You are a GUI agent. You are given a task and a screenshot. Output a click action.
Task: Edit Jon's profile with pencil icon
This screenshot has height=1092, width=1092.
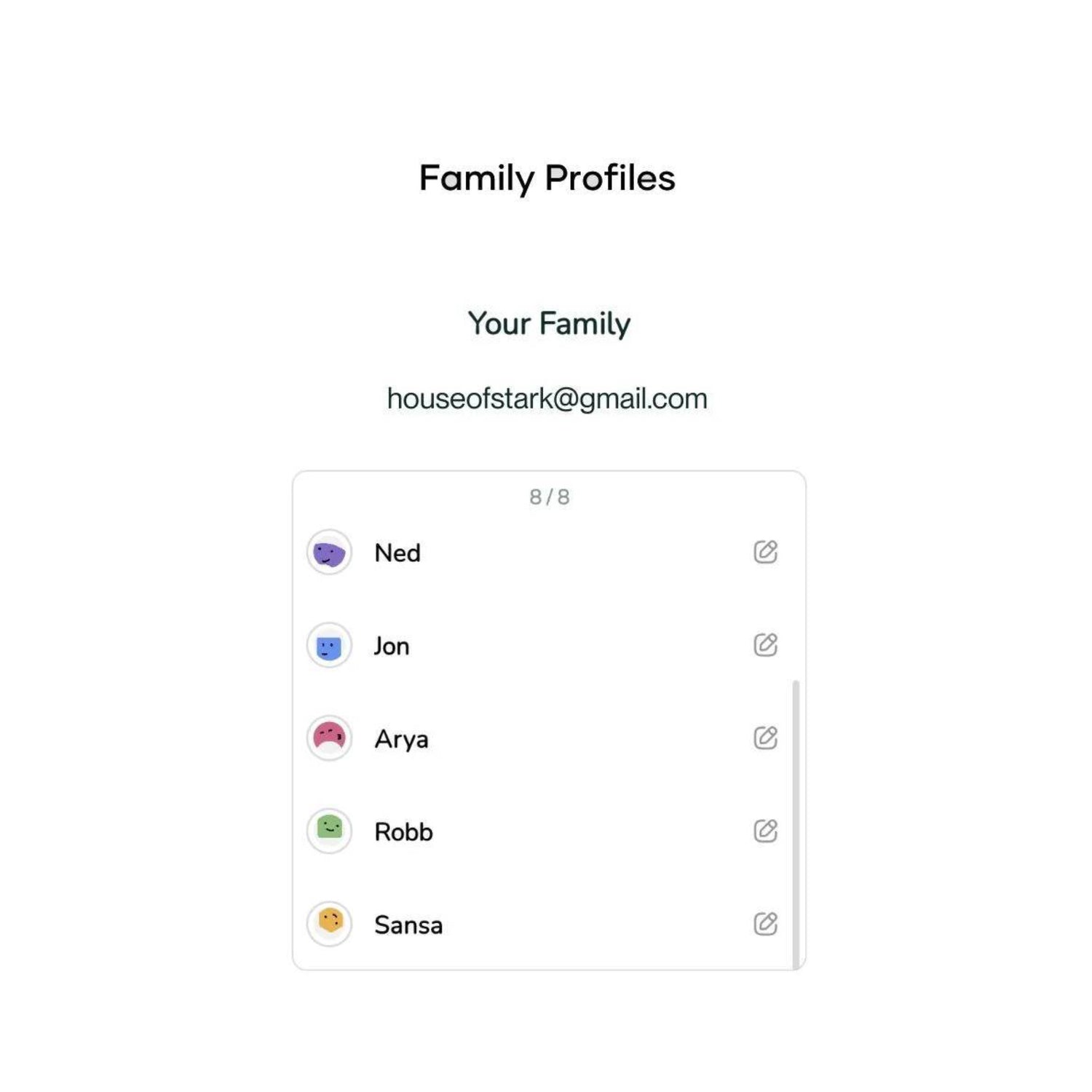coord(765,645)
